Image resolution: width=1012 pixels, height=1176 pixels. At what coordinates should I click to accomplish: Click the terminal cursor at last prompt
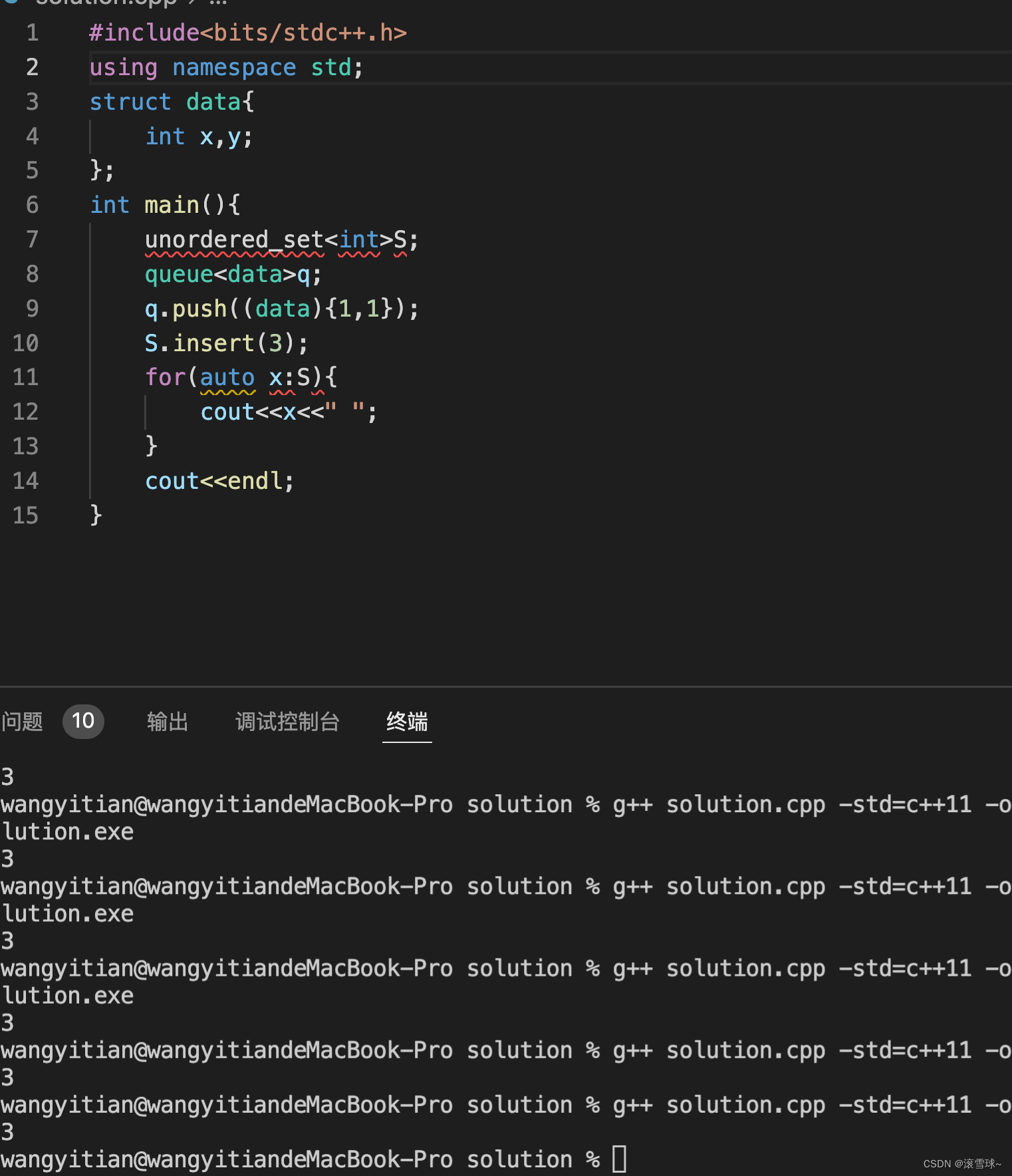point(619,1159)
